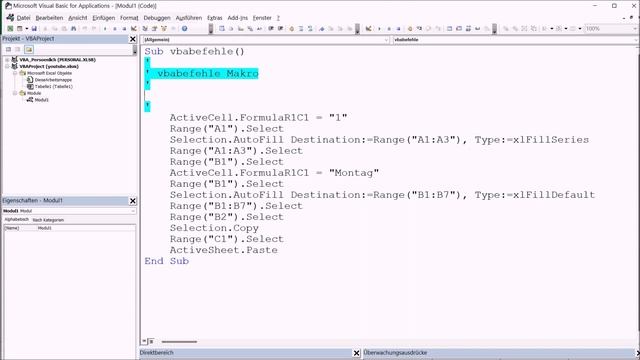Open the Modul1 object dropdown in Eigenschaften

point(133,211)
